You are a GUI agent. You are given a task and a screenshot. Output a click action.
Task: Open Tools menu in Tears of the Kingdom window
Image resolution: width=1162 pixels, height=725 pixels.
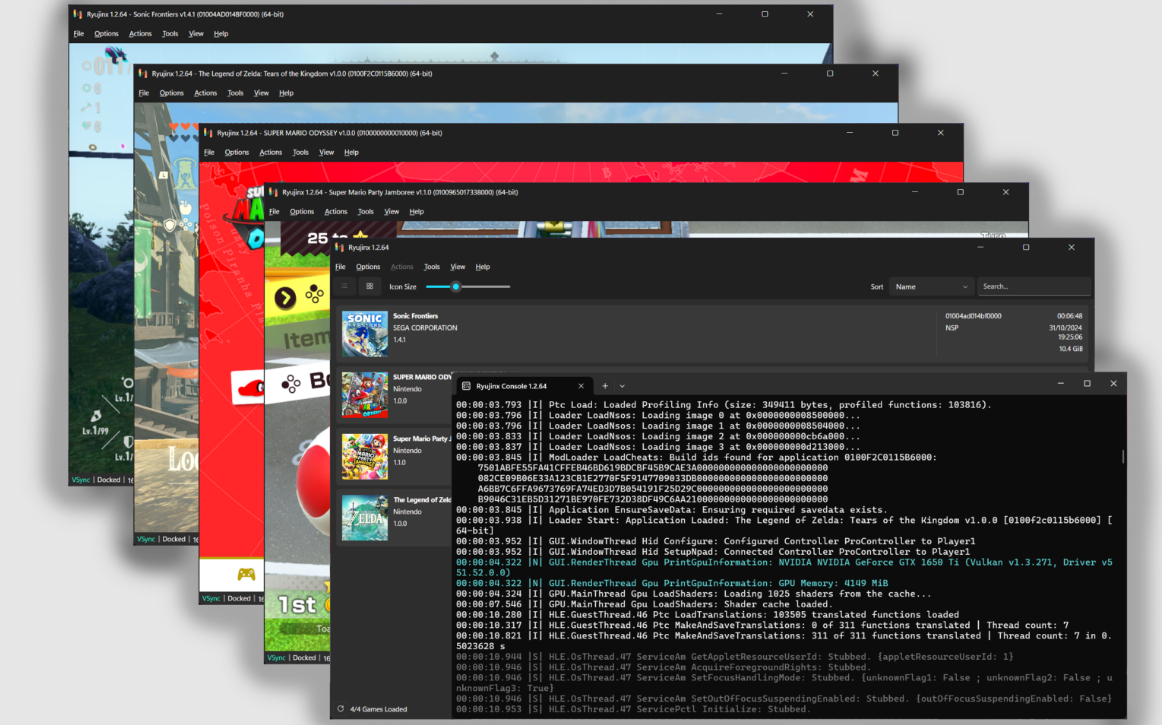pyautogui.click(x=235, y=93)
